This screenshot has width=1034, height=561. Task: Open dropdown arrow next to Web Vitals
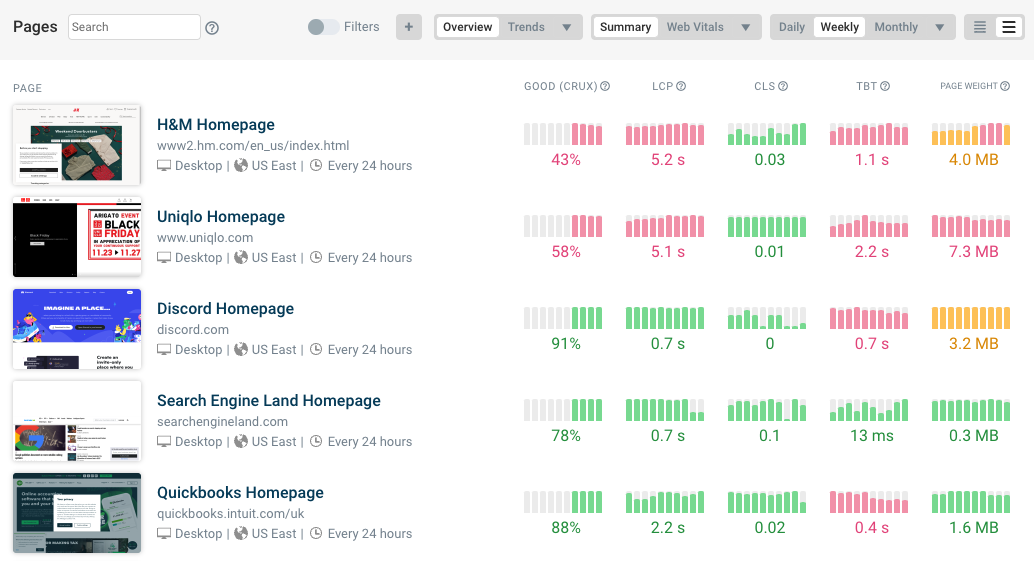coord(745,28)
